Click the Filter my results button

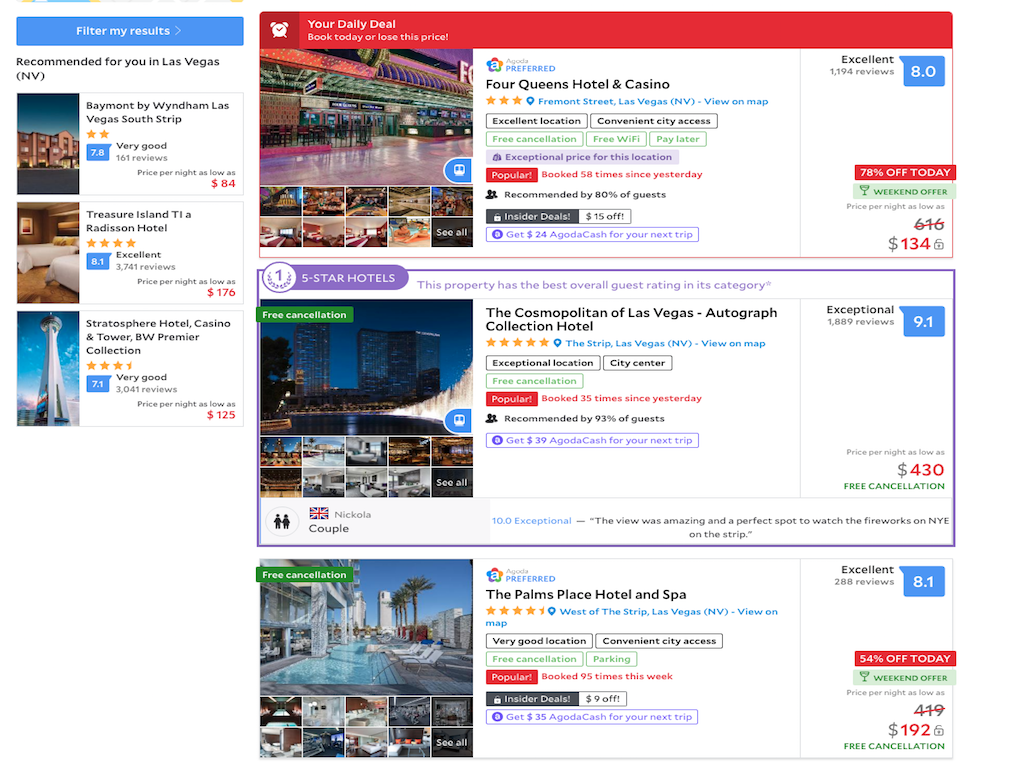point(130,31)
